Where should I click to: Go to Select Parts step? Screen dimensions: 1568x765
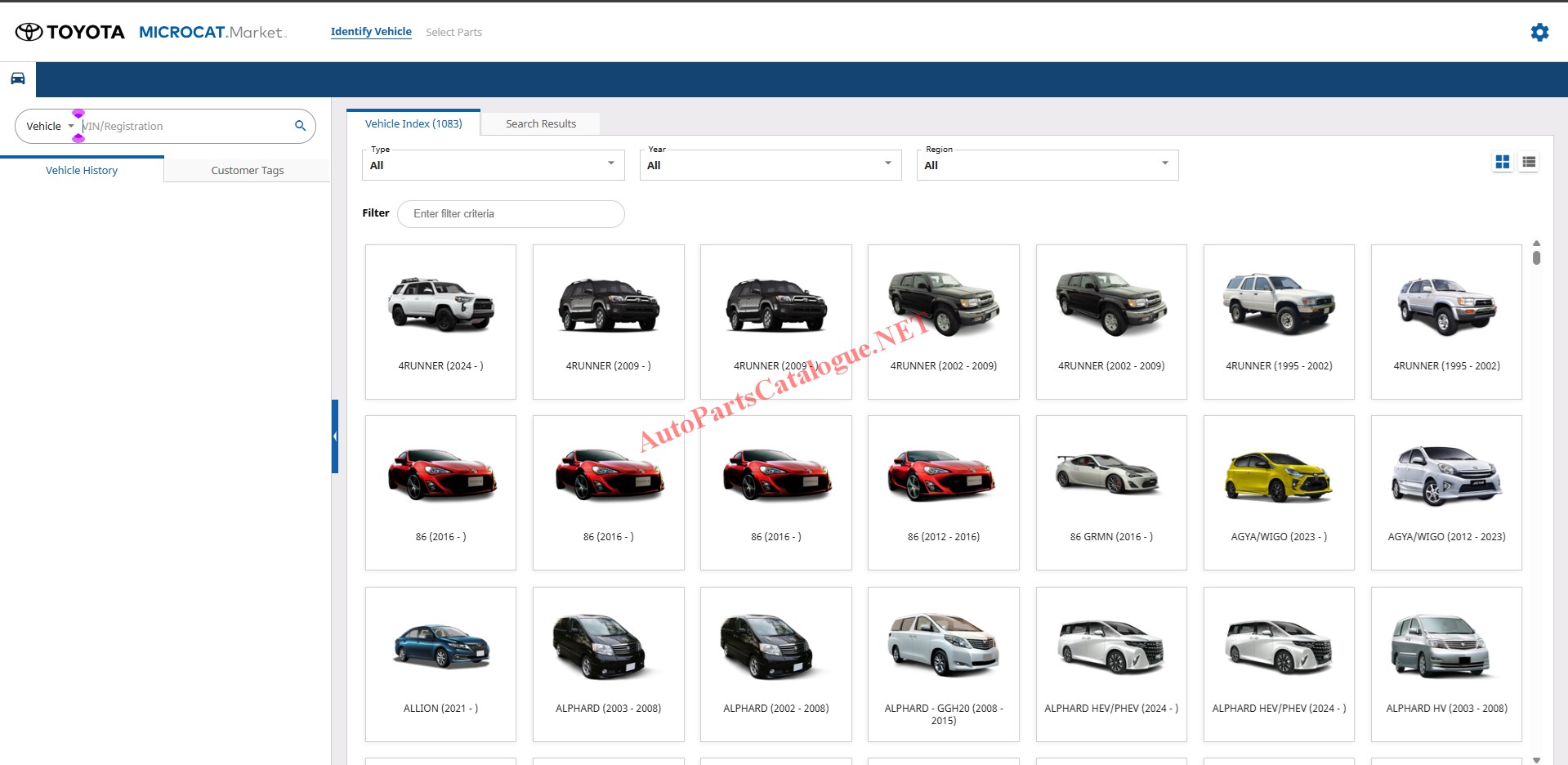[x=453, y=33]
